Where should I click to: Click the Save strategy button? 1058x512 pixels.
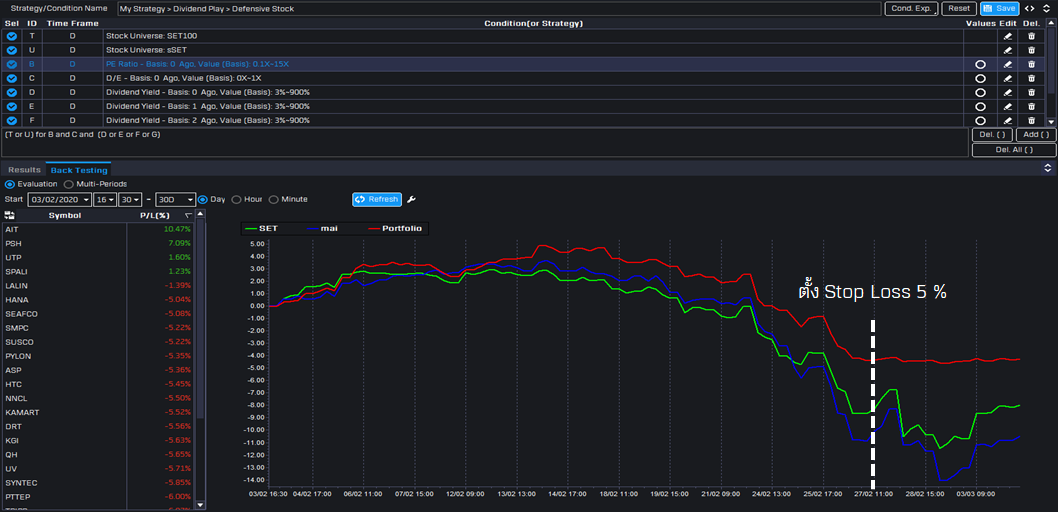pos(1000,8)
